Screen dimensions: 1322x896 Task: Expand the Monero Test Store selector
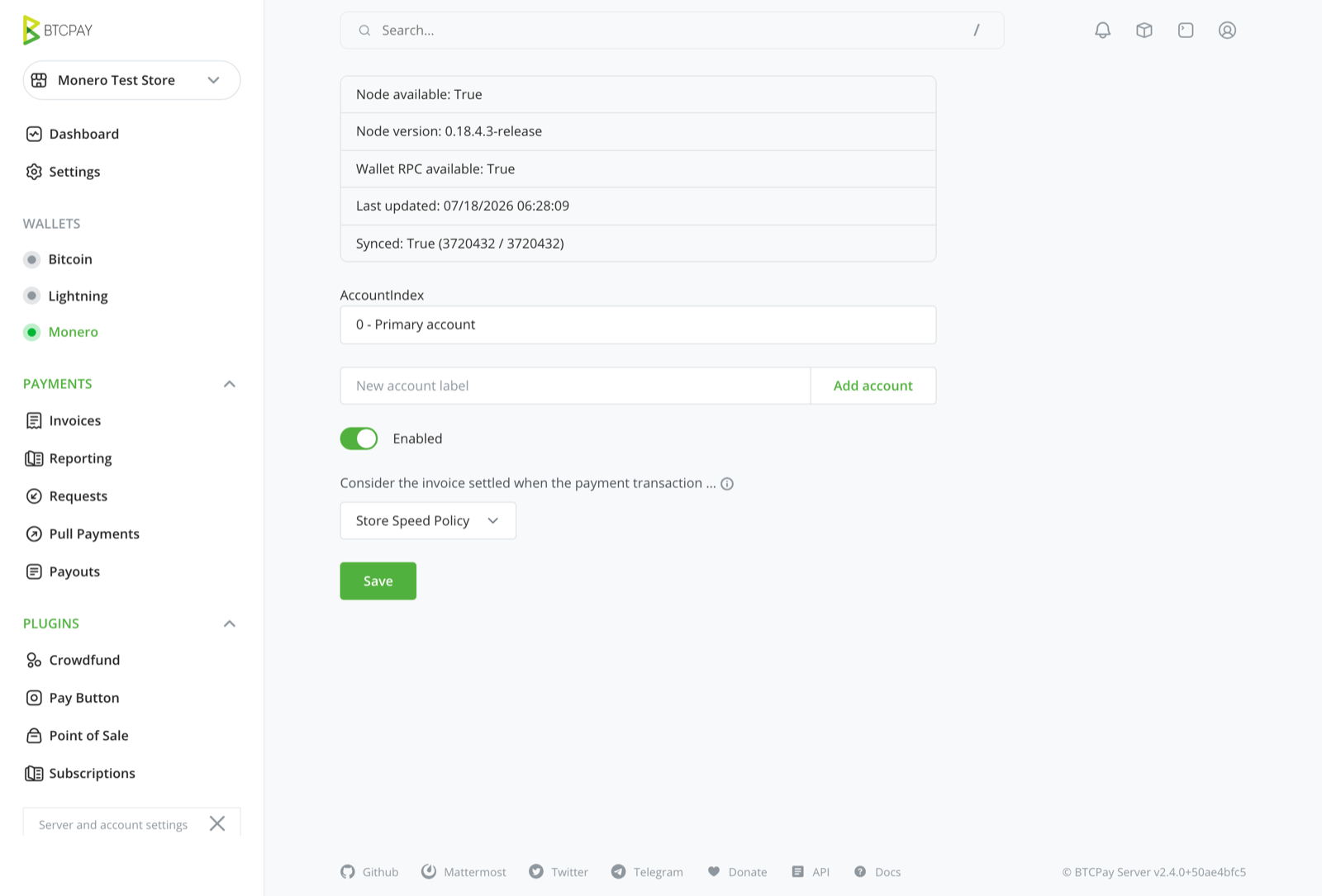(x=131, y=80)
